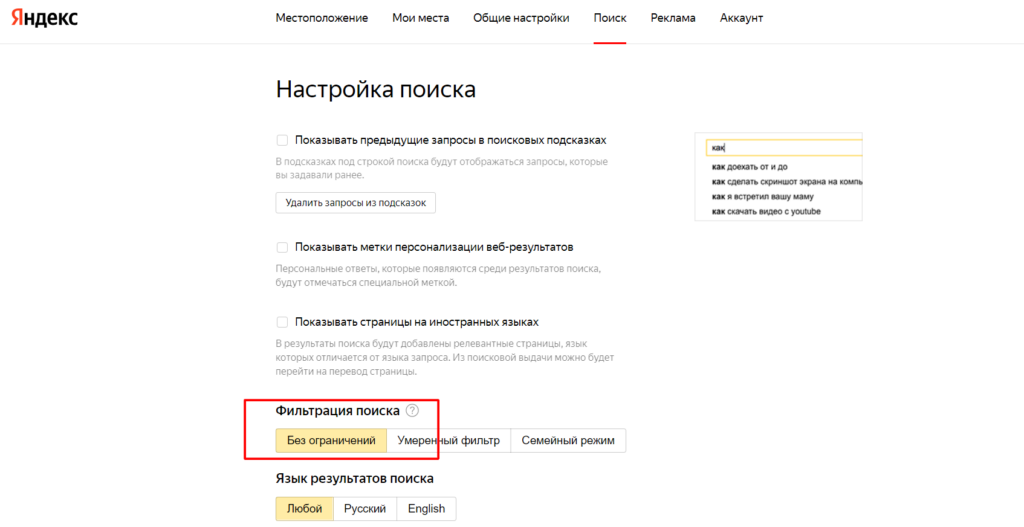Check the foreign language pages option
This screenshot has width=1024, height=527.
pyautogui.click(x=282, y=322)
